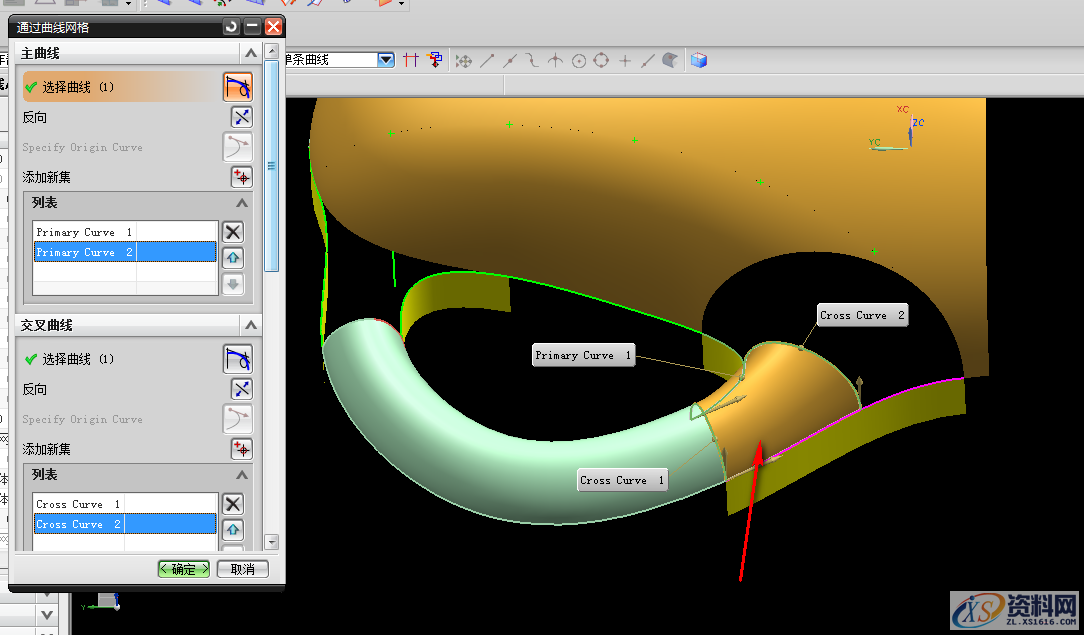Toggle the quadrant point snap icon
Viewport: 1084px width, 635px height.
point(601,61)
